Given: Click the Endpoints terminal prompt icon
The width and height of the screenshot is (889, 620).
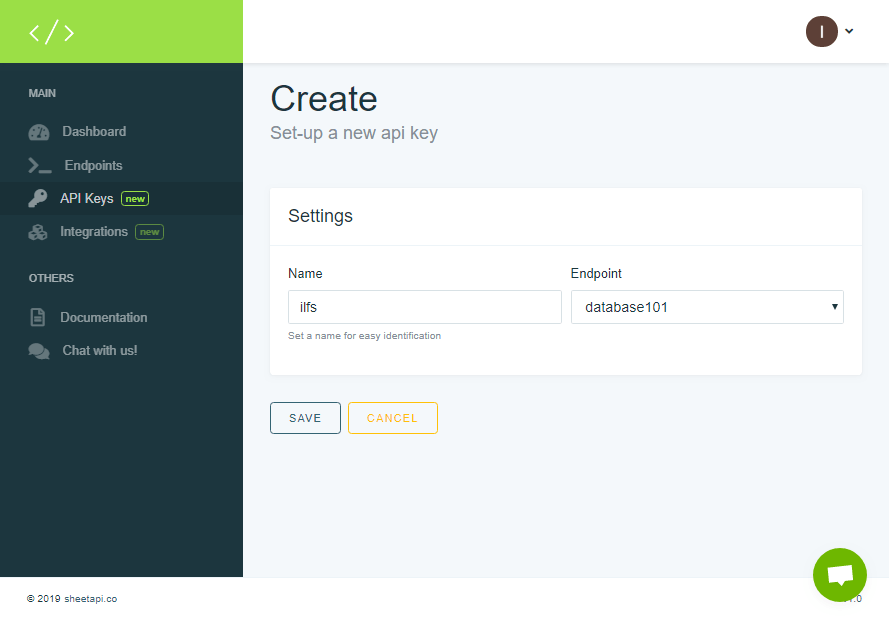Looking at the screenshot, I should pyautogui.click(x=40, y=165).
